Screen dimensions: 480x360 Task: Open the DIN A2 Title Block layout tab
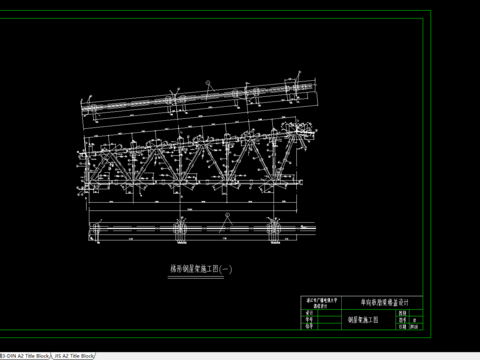coord(24,356)
